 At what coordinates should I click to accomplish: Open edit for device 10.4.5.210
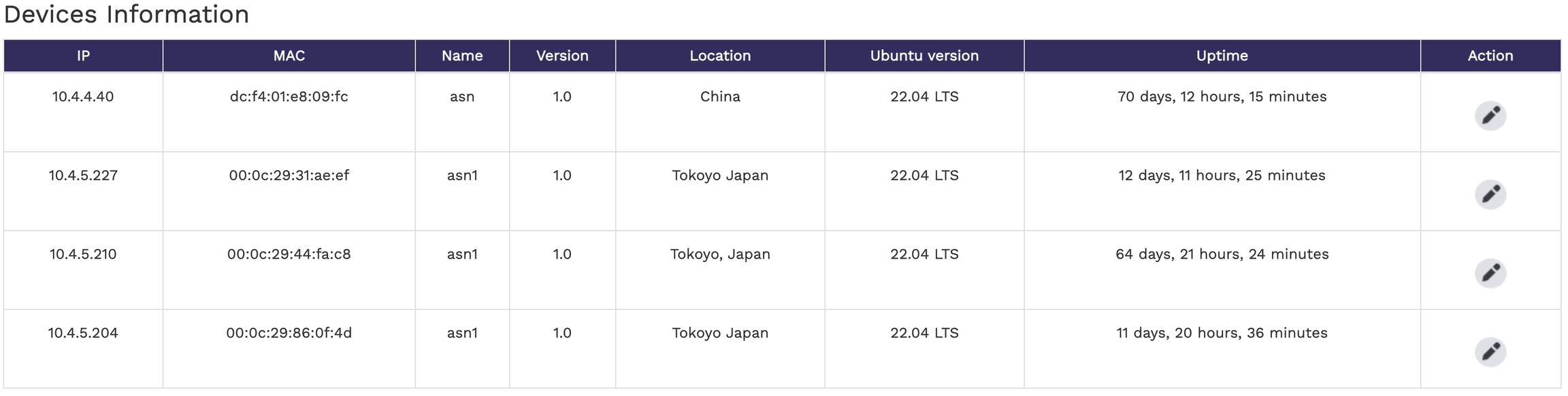tap(1490, 274)
